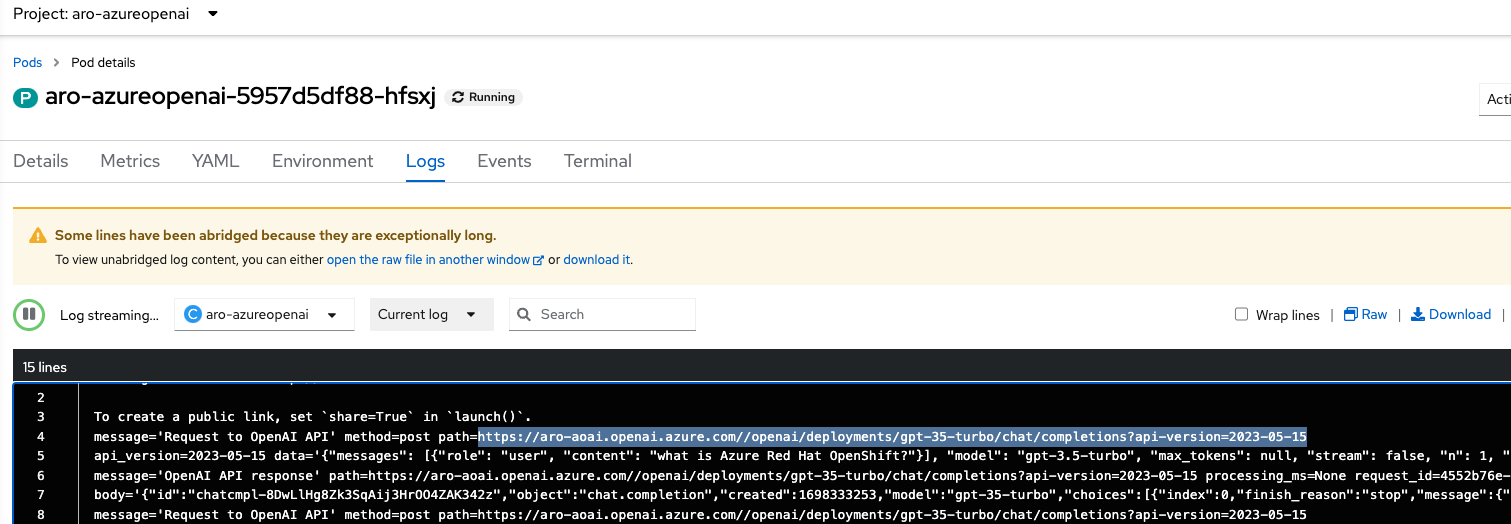Image resolution: width=1511 pixels, height=524 pixels.
Task: Click the abridged lines warning message
Action: click(x=275, y=236)
